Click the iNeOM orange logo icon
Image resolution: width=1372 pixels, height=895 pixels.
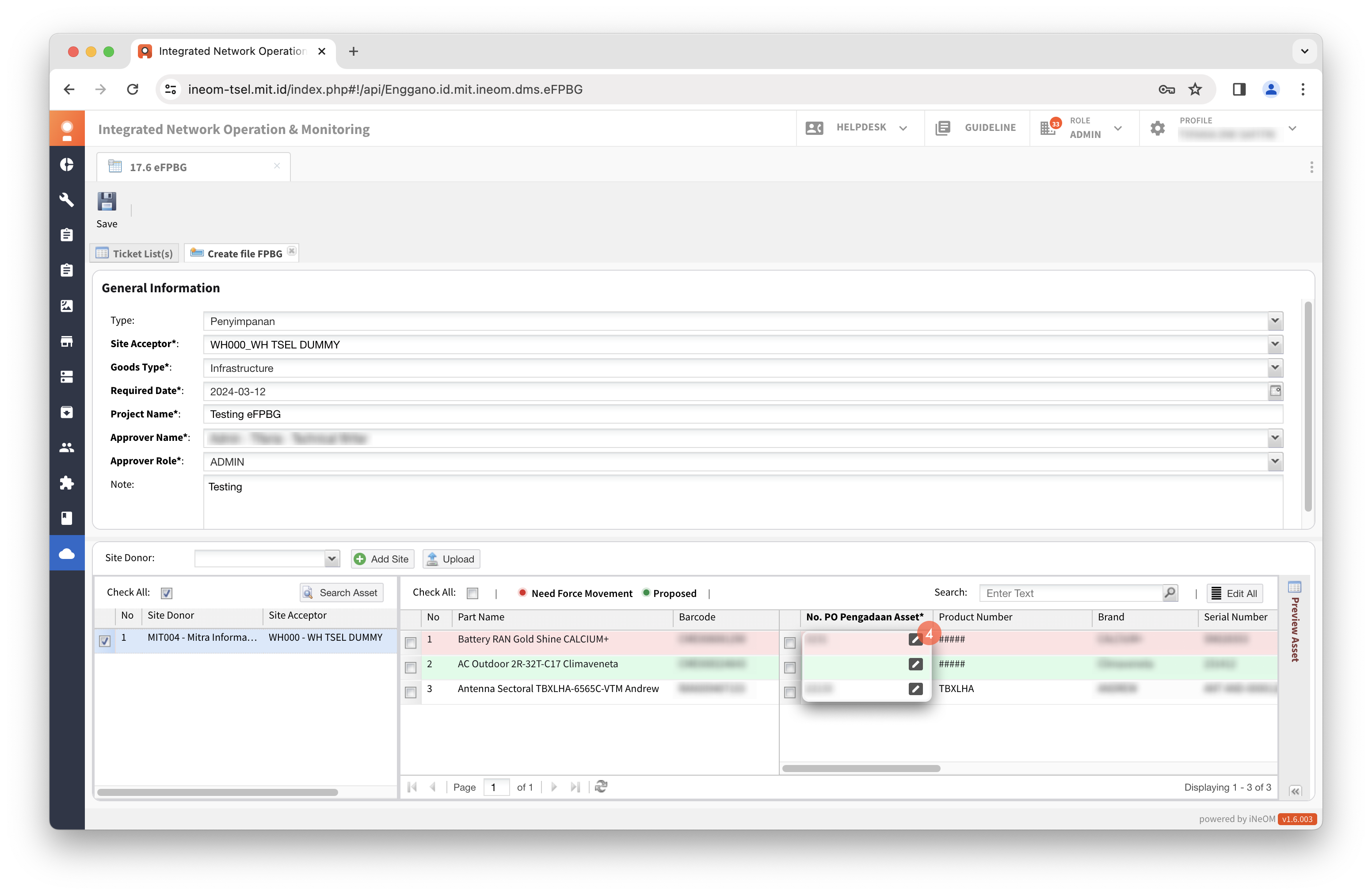click(x=67, y=129)
